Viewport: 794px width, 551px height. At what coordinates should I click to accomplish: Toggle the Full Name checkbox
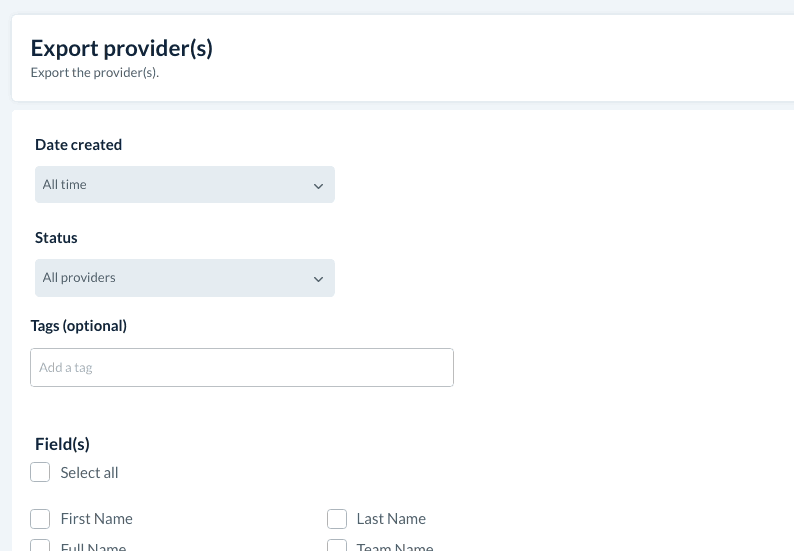click(x=40, y=546)
